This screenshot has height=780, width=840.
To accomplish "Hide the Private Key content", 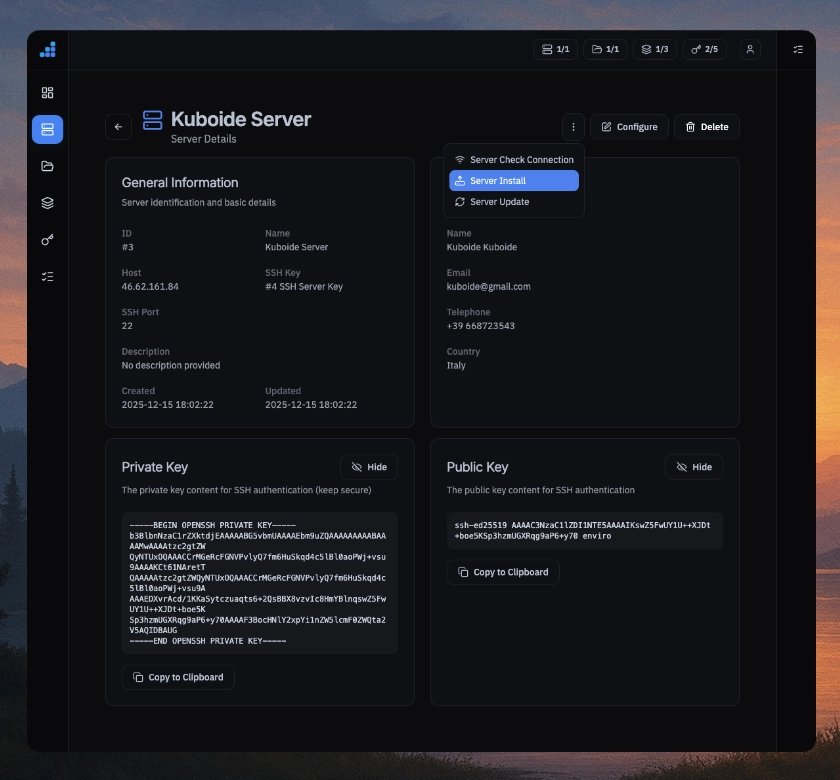I will pos(369,466).
